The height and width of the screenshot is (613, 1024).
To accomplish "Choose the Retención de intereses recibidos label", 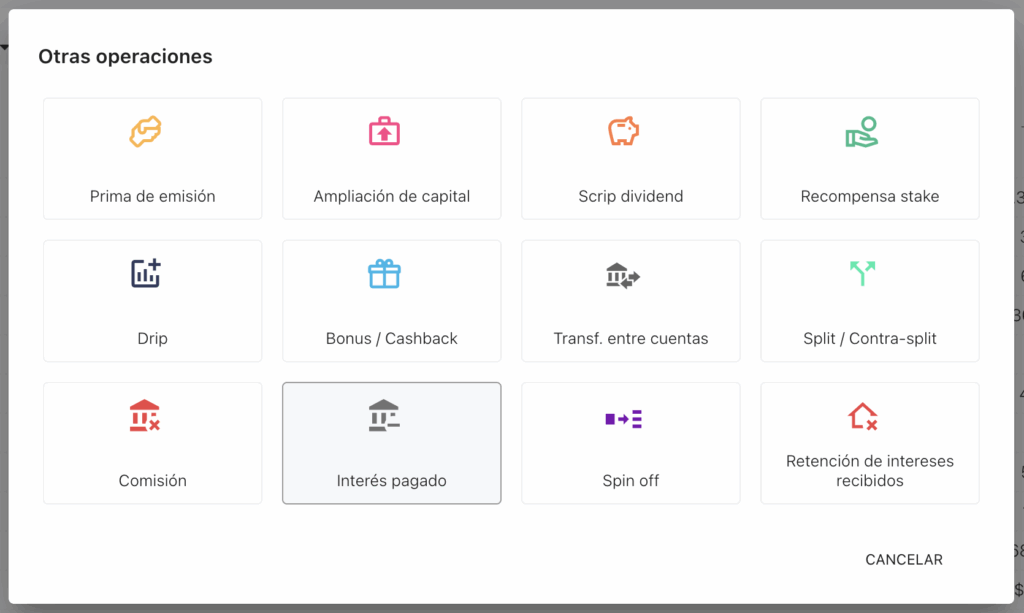I will point(870,471).
